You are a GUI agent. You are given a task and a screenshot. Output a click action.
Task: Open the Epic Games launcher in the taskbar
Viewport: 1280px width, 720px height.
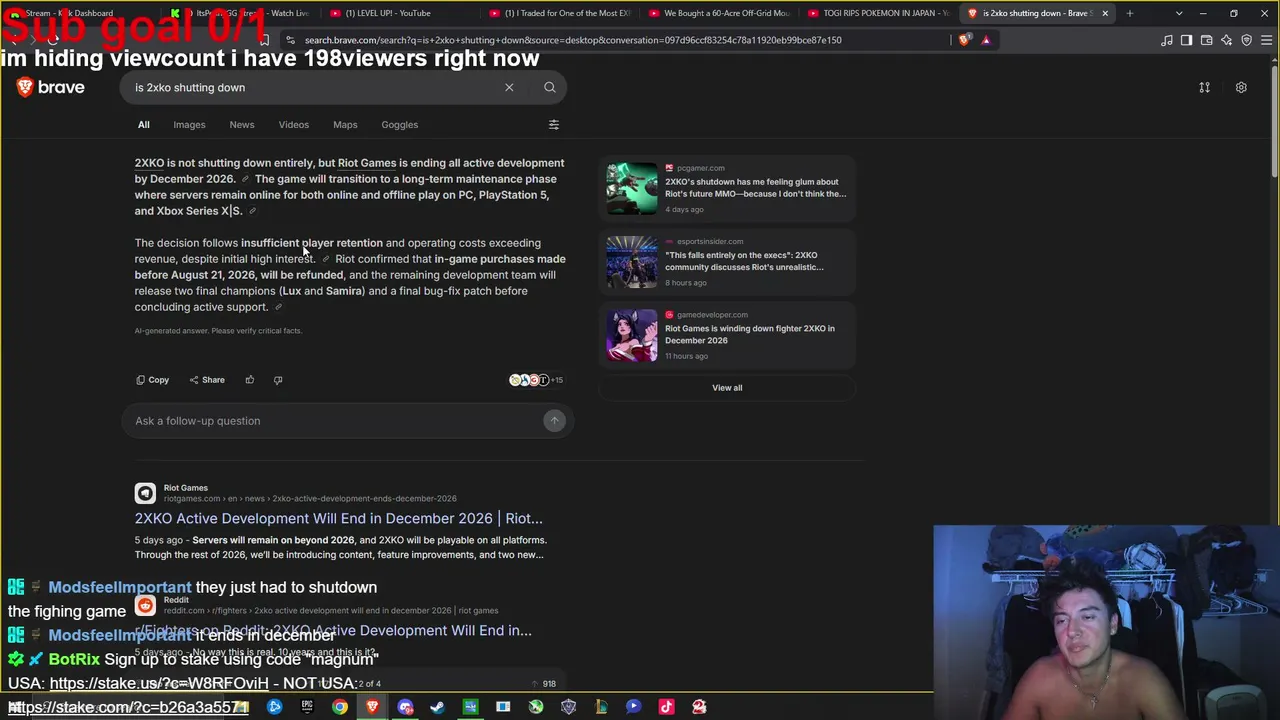(x=307, y=707)
